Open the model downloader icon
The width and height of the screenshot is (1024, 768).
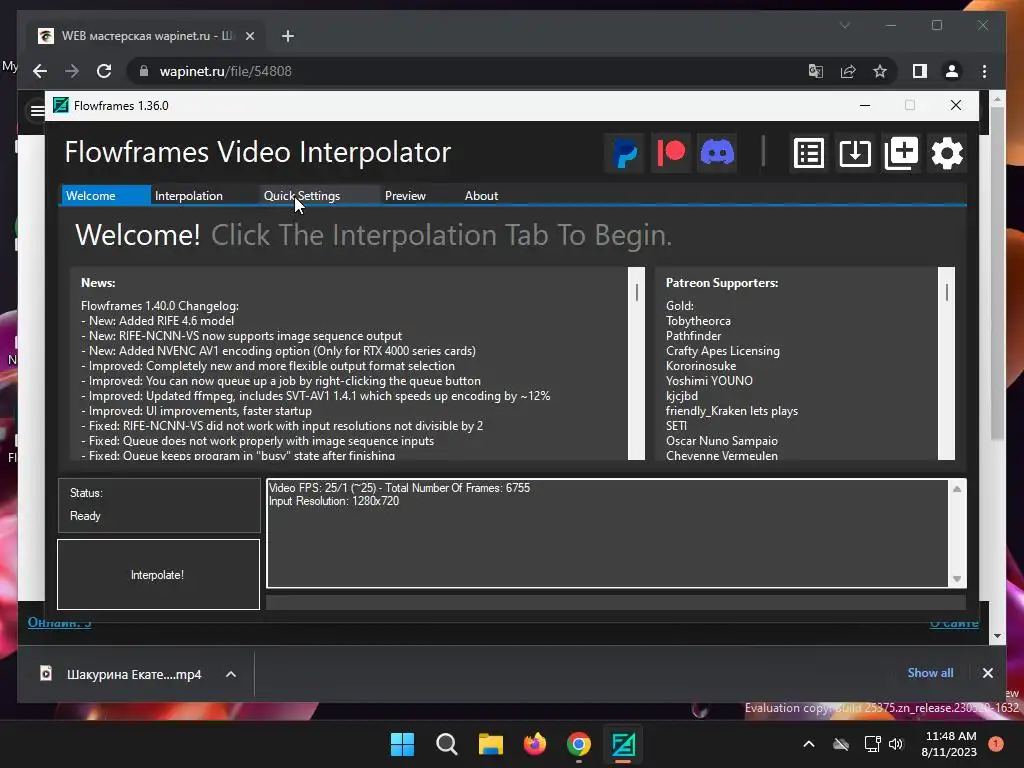[855, 153]
